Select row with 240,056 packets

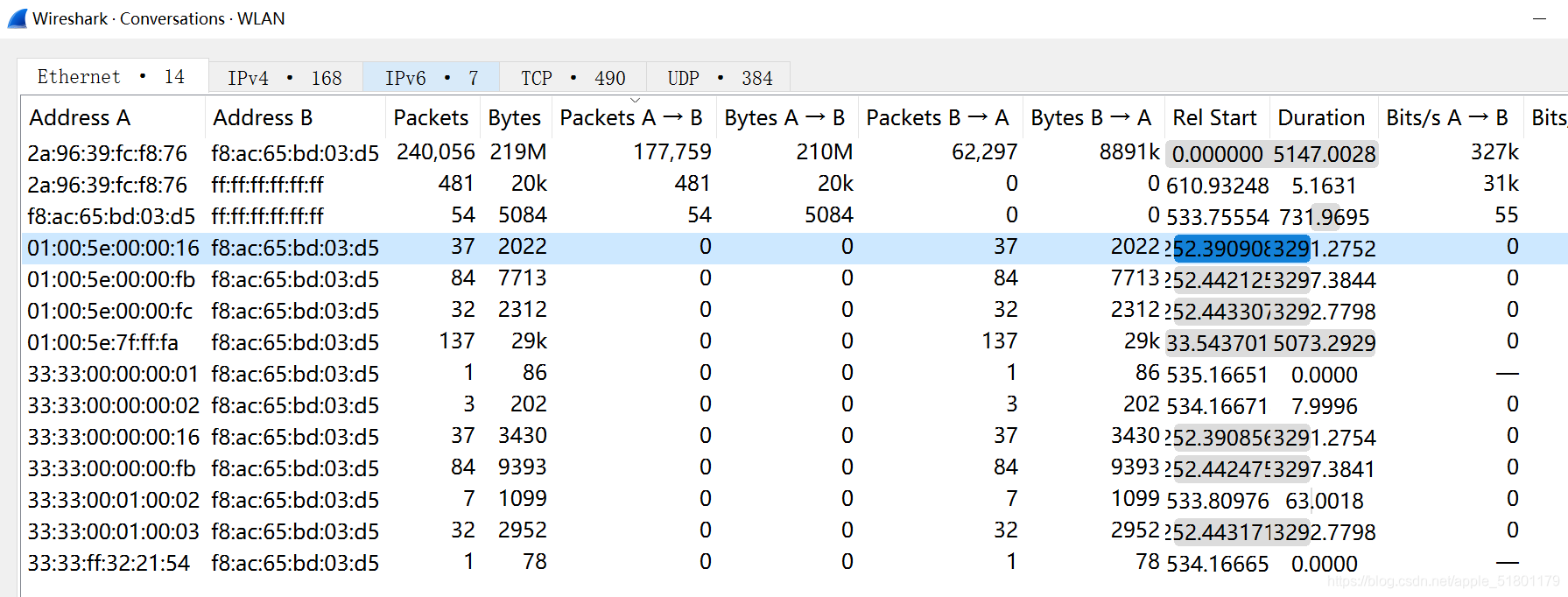coord(793,152)
